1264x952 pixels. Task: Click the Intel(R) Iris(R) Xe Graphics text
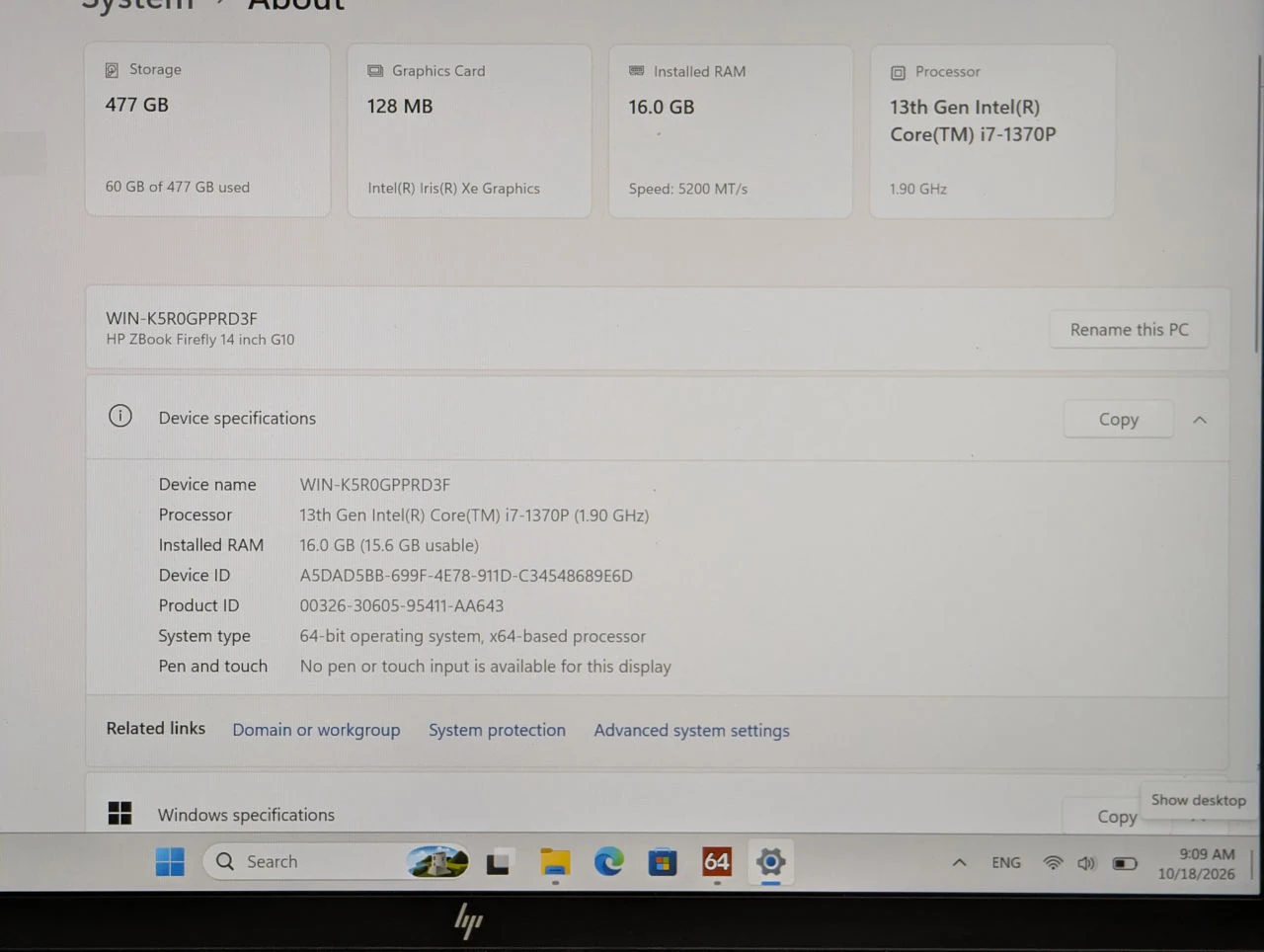pos(453,188)
